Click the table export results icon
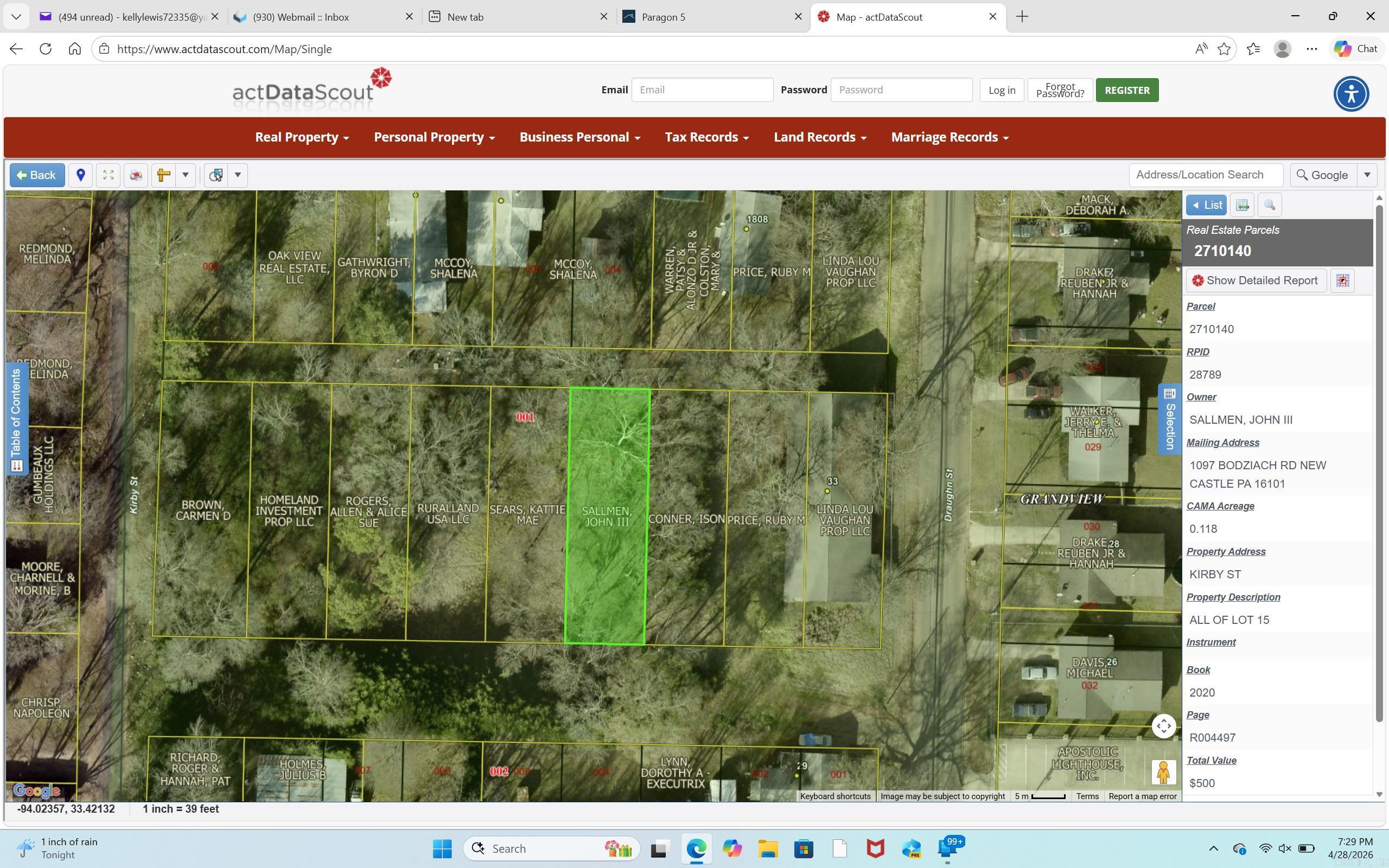The image size is (1389, 868). point(1242,205)
